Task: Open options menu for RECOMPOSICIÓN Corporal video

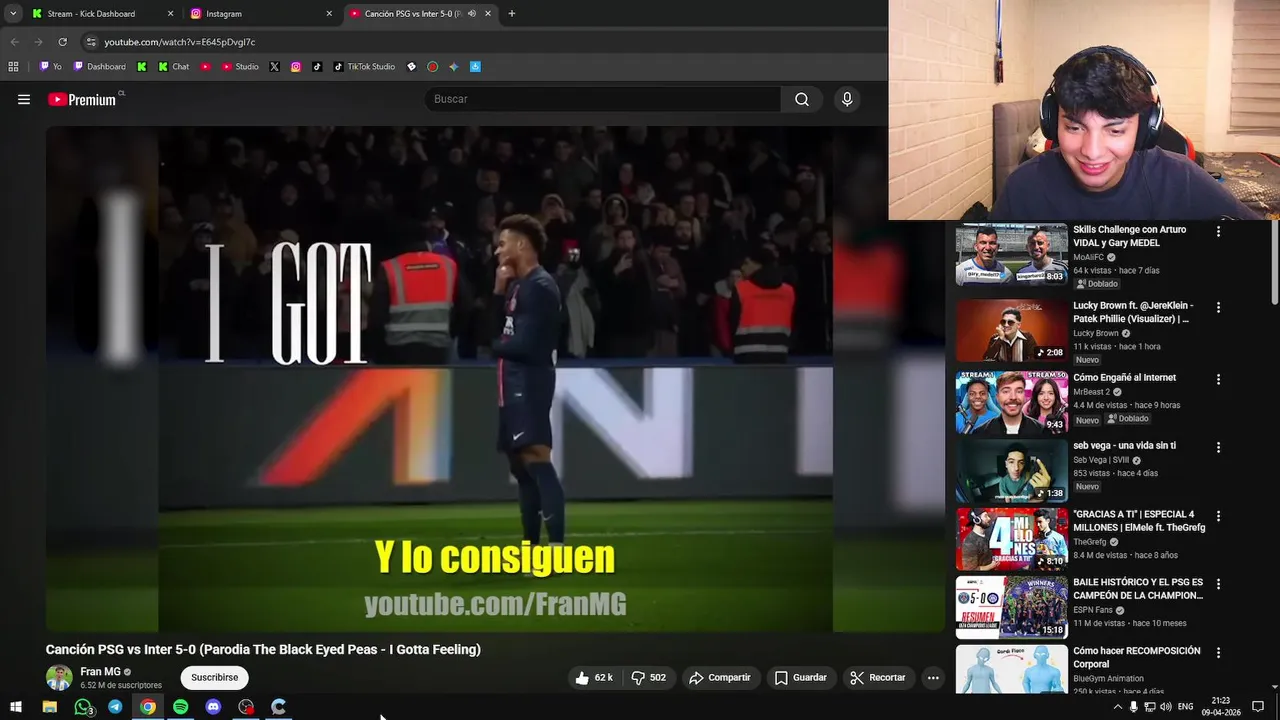Action: click(1218, 652)
